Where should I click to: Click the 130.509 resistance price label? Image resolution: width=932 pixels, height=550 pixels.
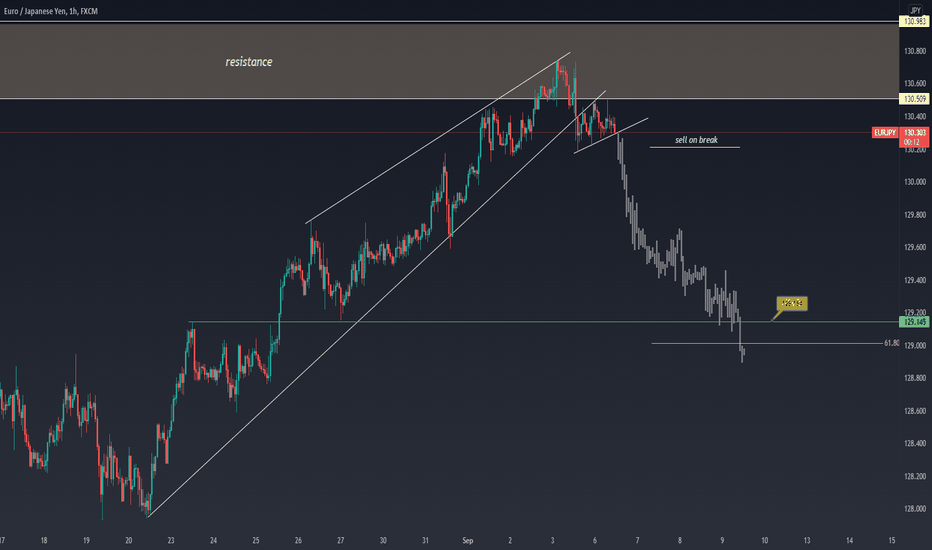[x=915, y=99]
